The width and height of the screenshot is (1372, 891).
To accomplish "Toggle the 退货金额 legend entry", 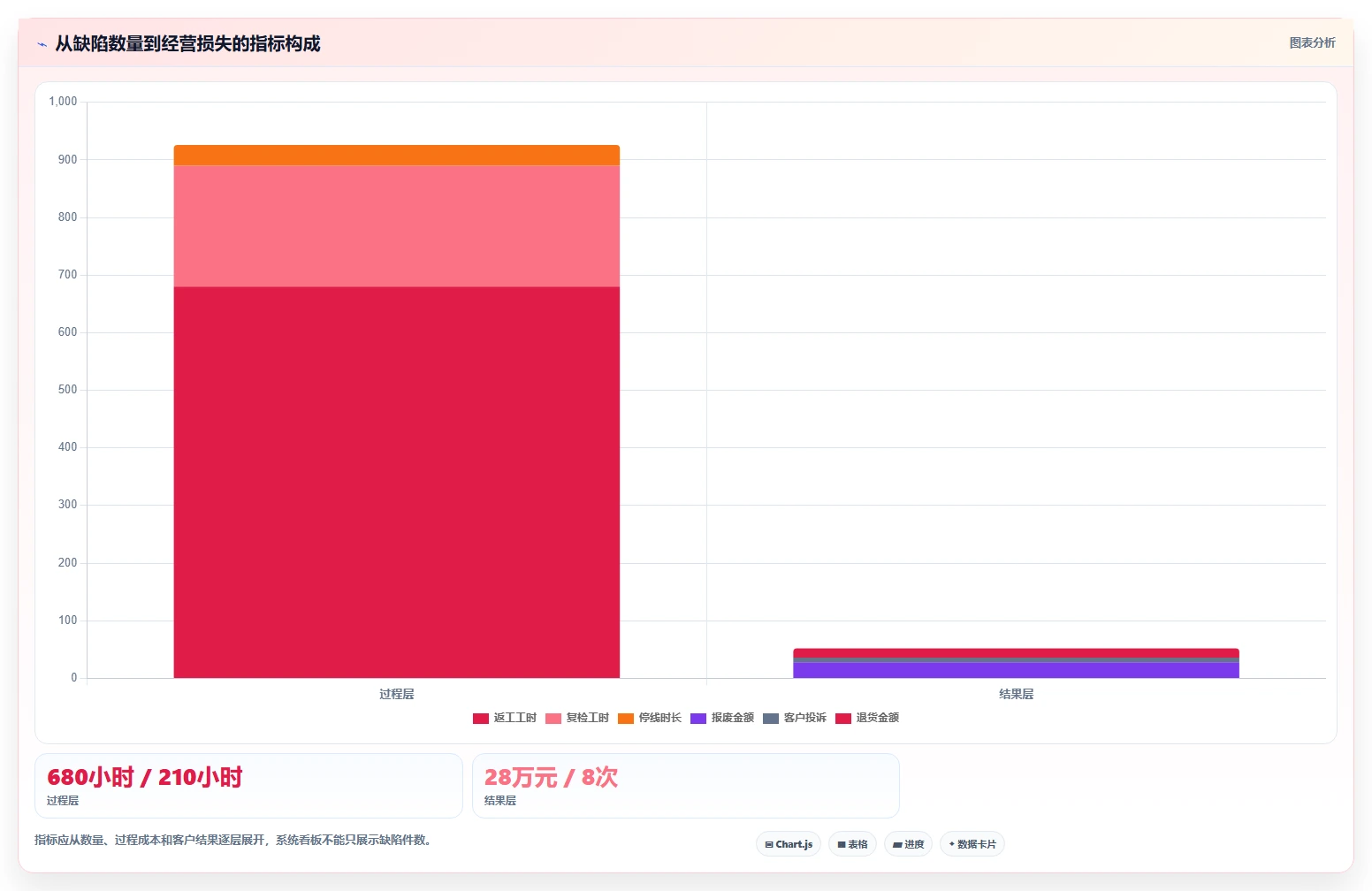I will click(x=867, y=718).
